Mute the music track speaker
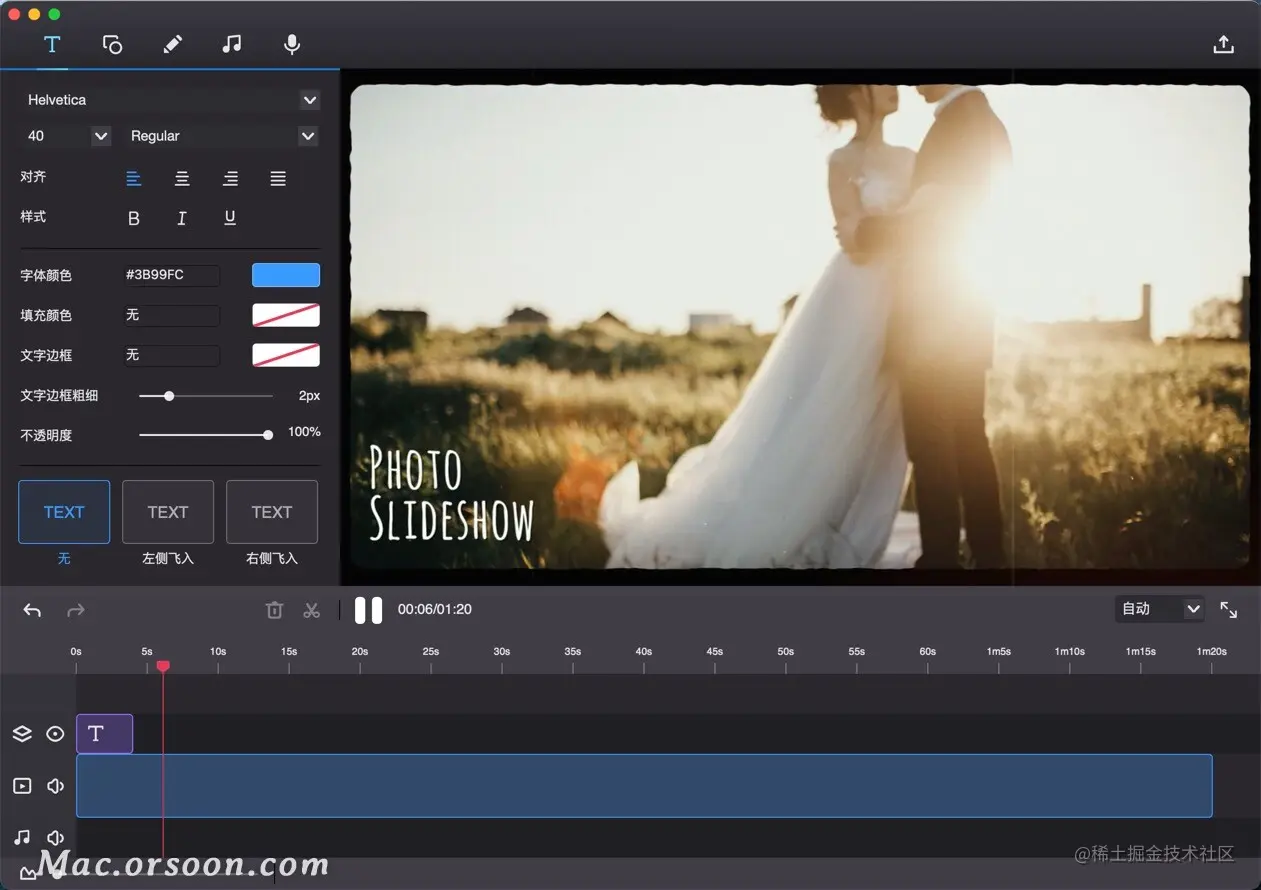The image size is (1261, 890). (x=56, y=838)
